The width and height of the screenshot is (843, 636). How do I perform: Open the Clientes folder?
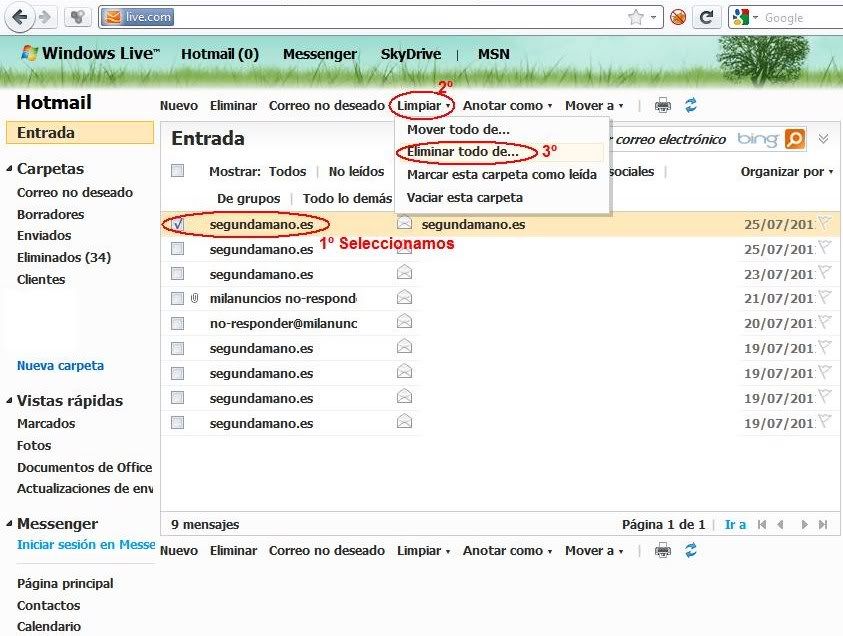click(x=41, y=280)
